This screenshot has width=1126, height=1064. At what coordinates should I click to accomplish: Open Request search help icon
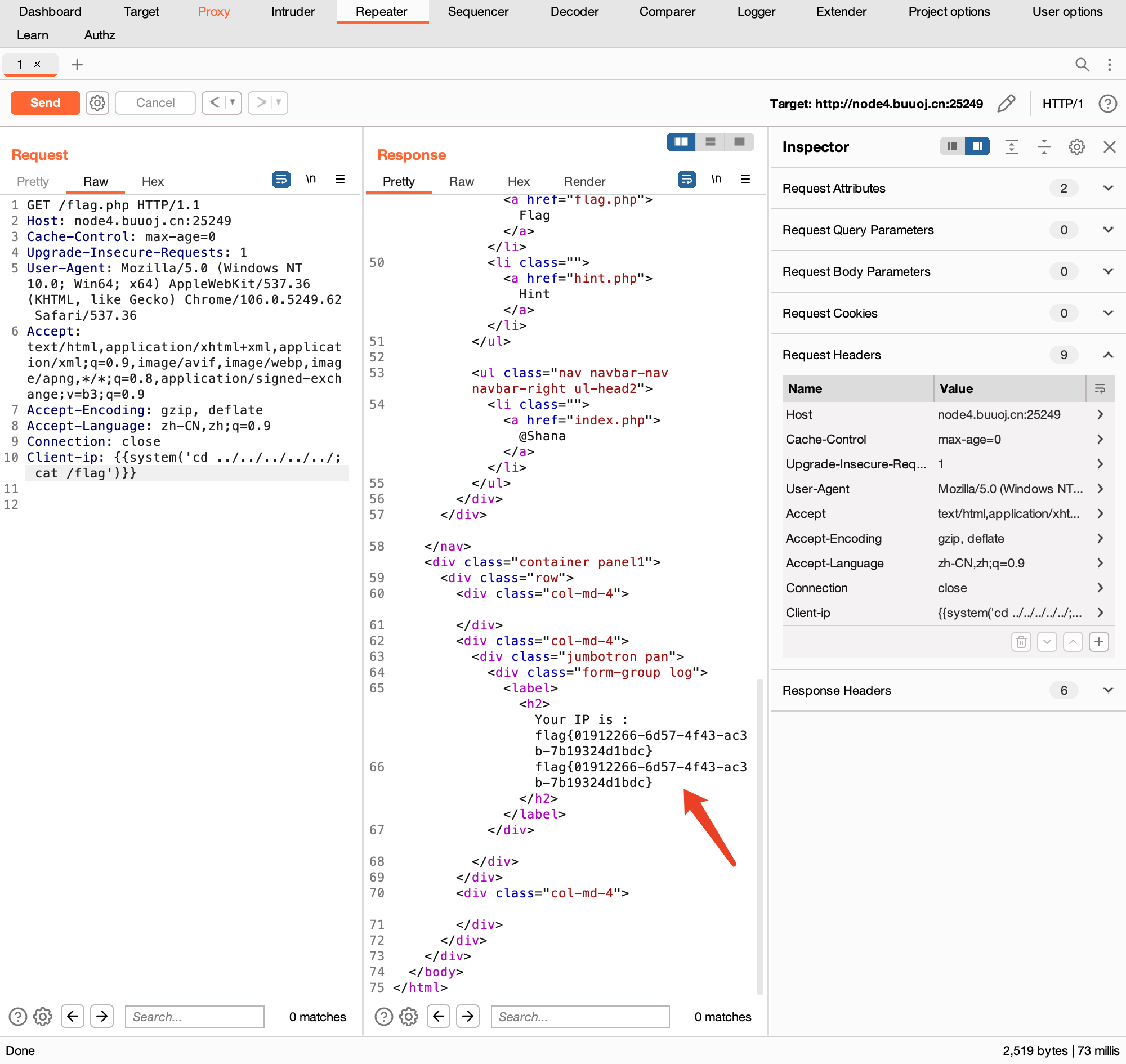click(18, 1016)
